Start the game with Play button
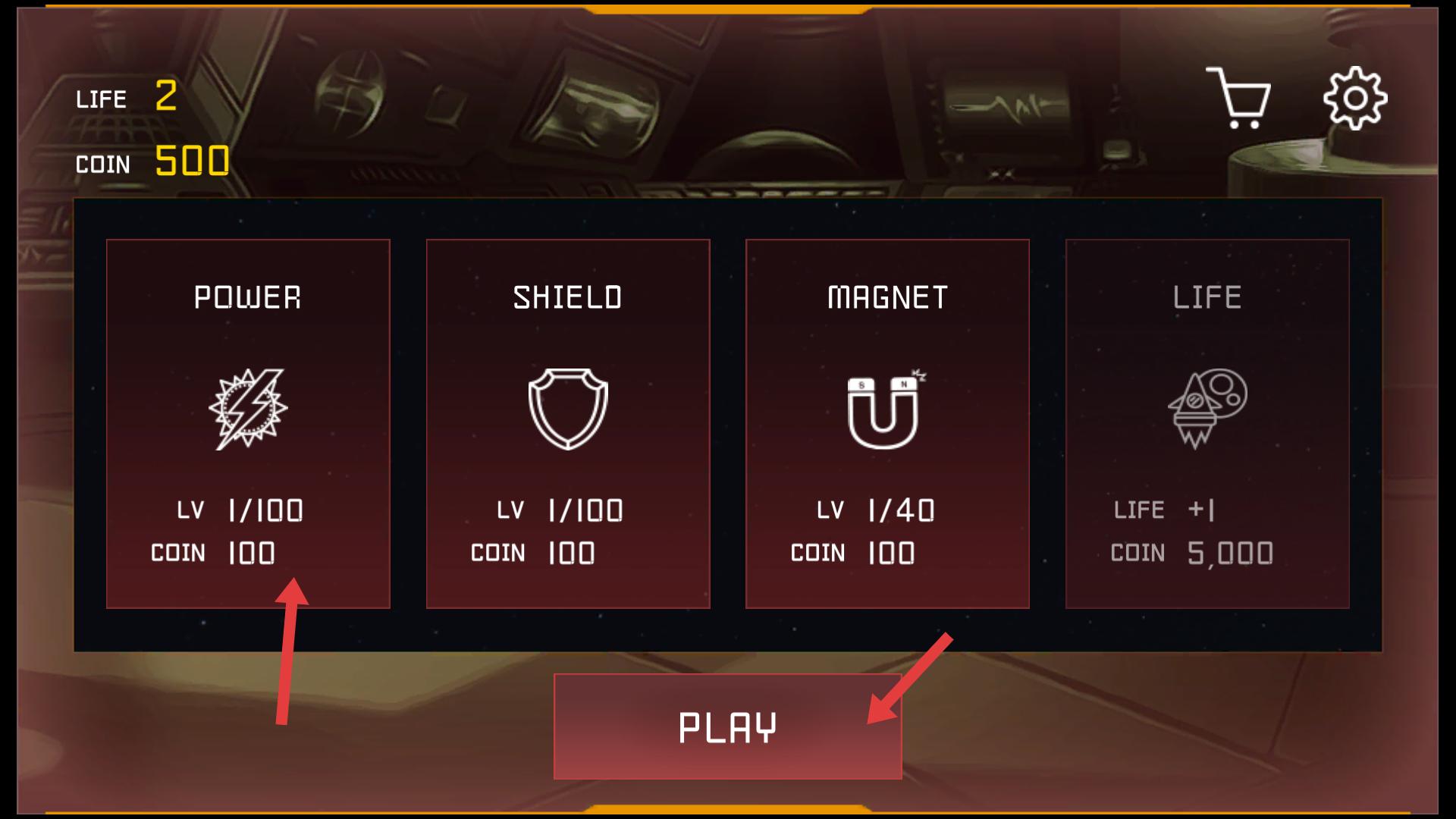This screenshot has height=819, width=1456. (728, 726)
